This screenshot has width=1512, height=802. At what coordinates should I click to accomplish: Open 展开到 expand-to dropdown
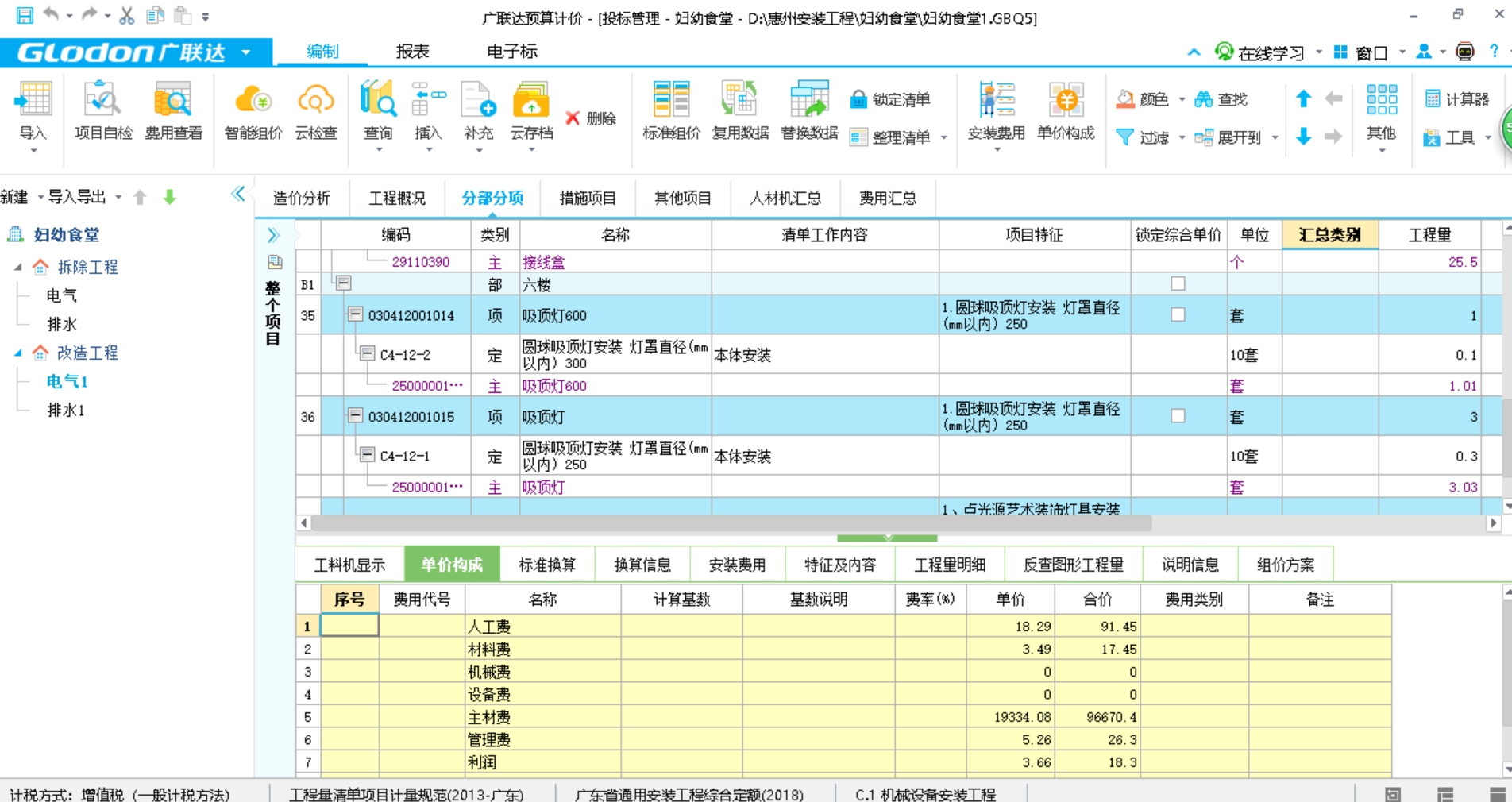pos(1275,137)
